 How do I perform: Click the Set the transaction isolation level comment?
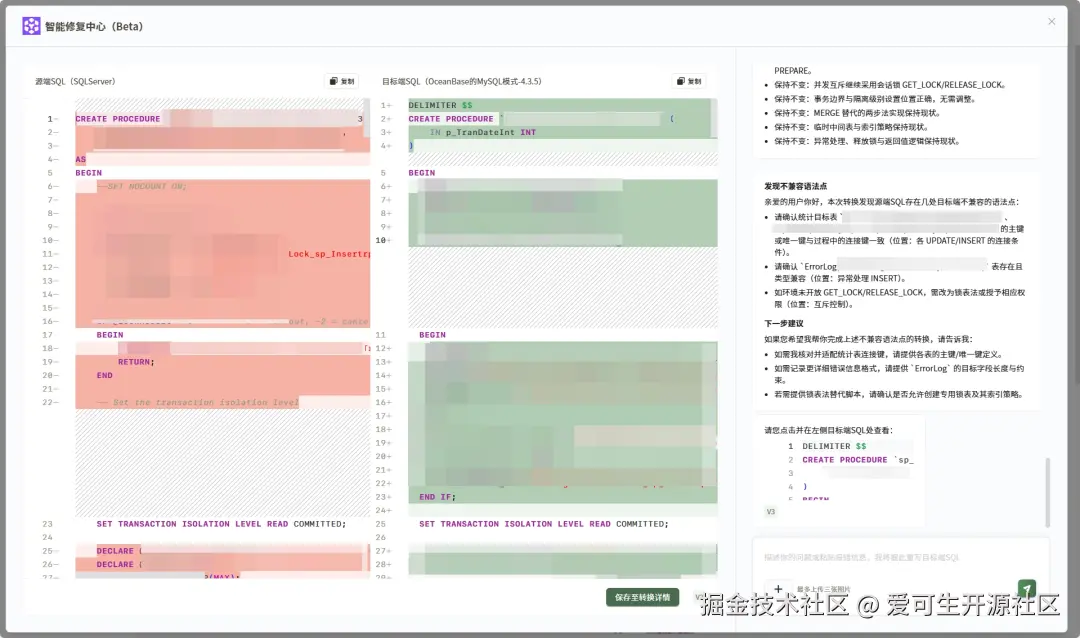click(197, 402)
